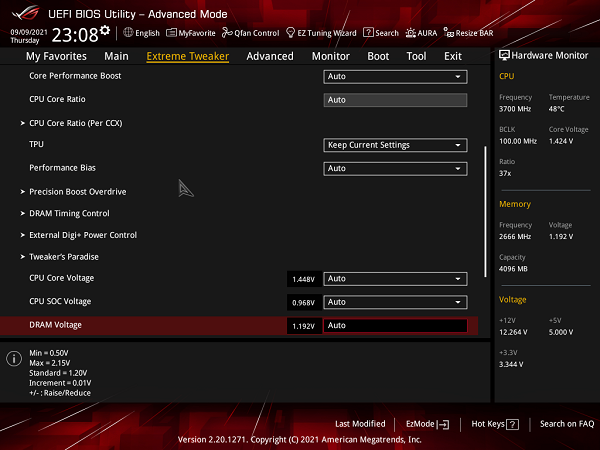Open the clock settings gear icon
The width and height of the screenshot is (600, 450).
(105, 30)
